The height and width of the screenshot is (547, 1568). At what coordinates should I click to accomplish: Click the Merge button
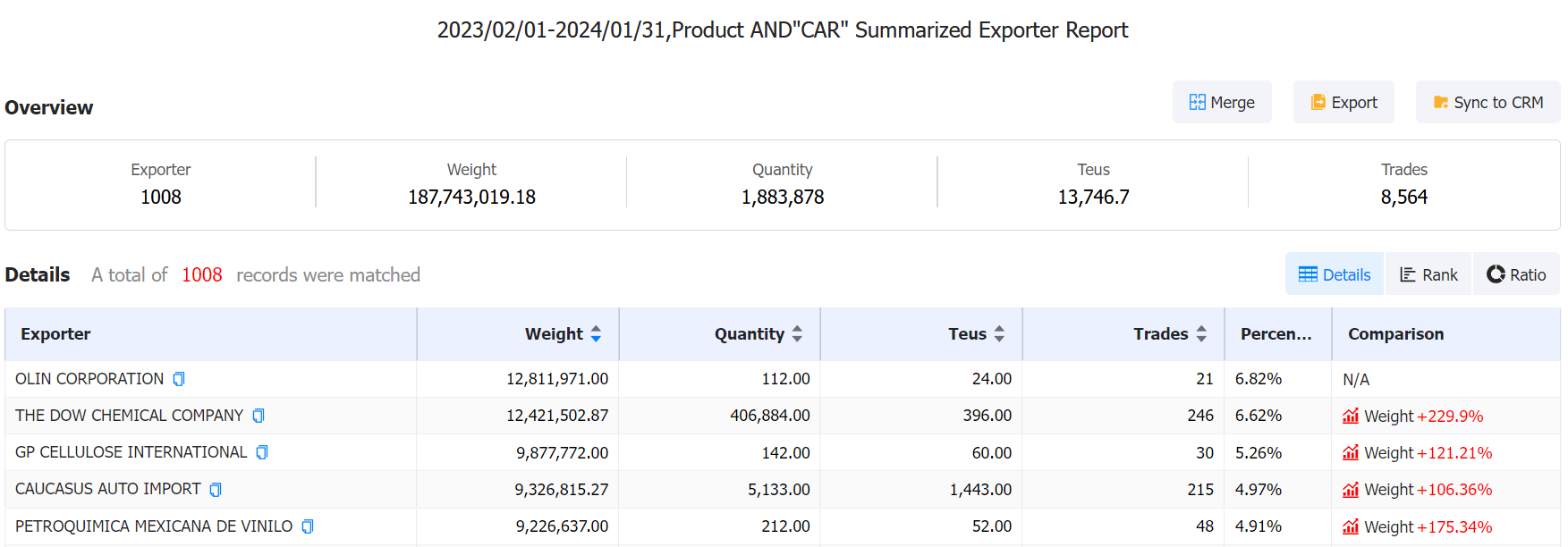[1222, 103]
